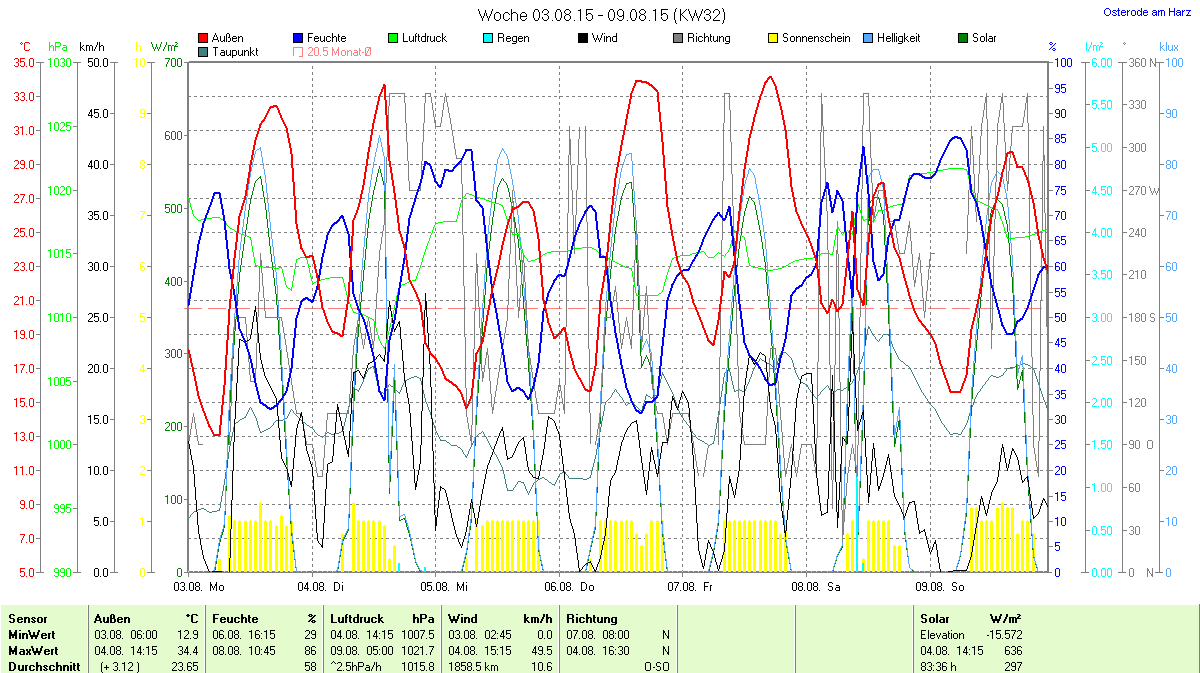Click the Luftdruck hPa column header
This screenshot has width=1200, height=673.
coord(385,619)
